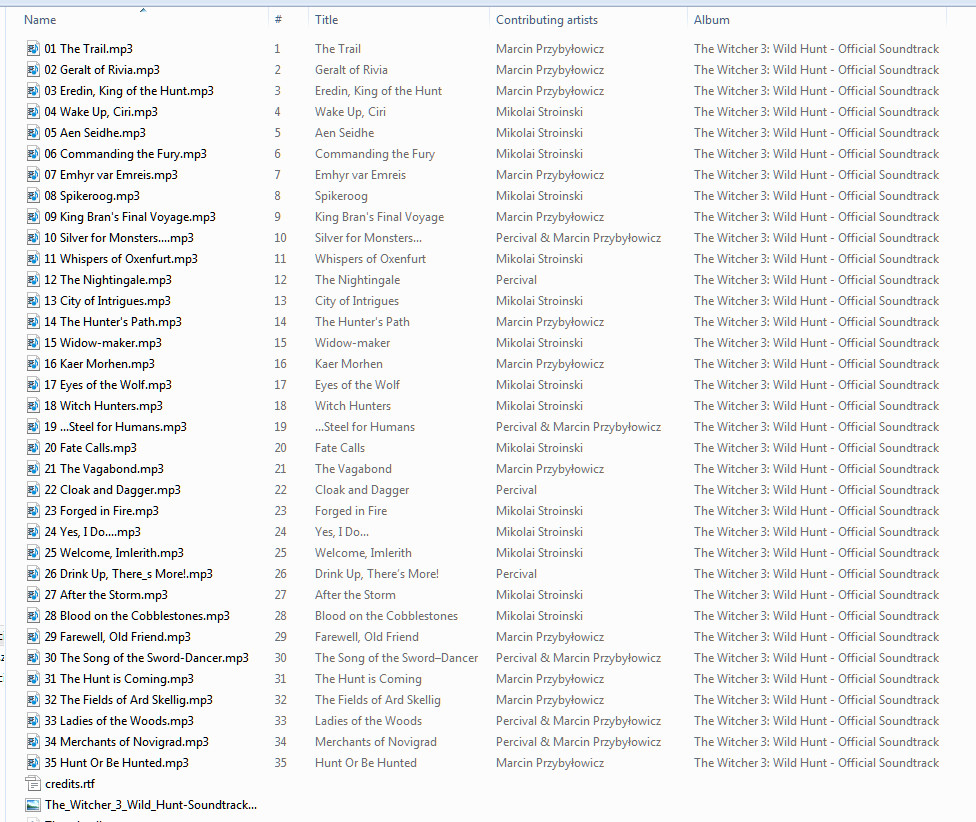Select 32 The Fields of Ard Skellig.mp3

(128, 700)
